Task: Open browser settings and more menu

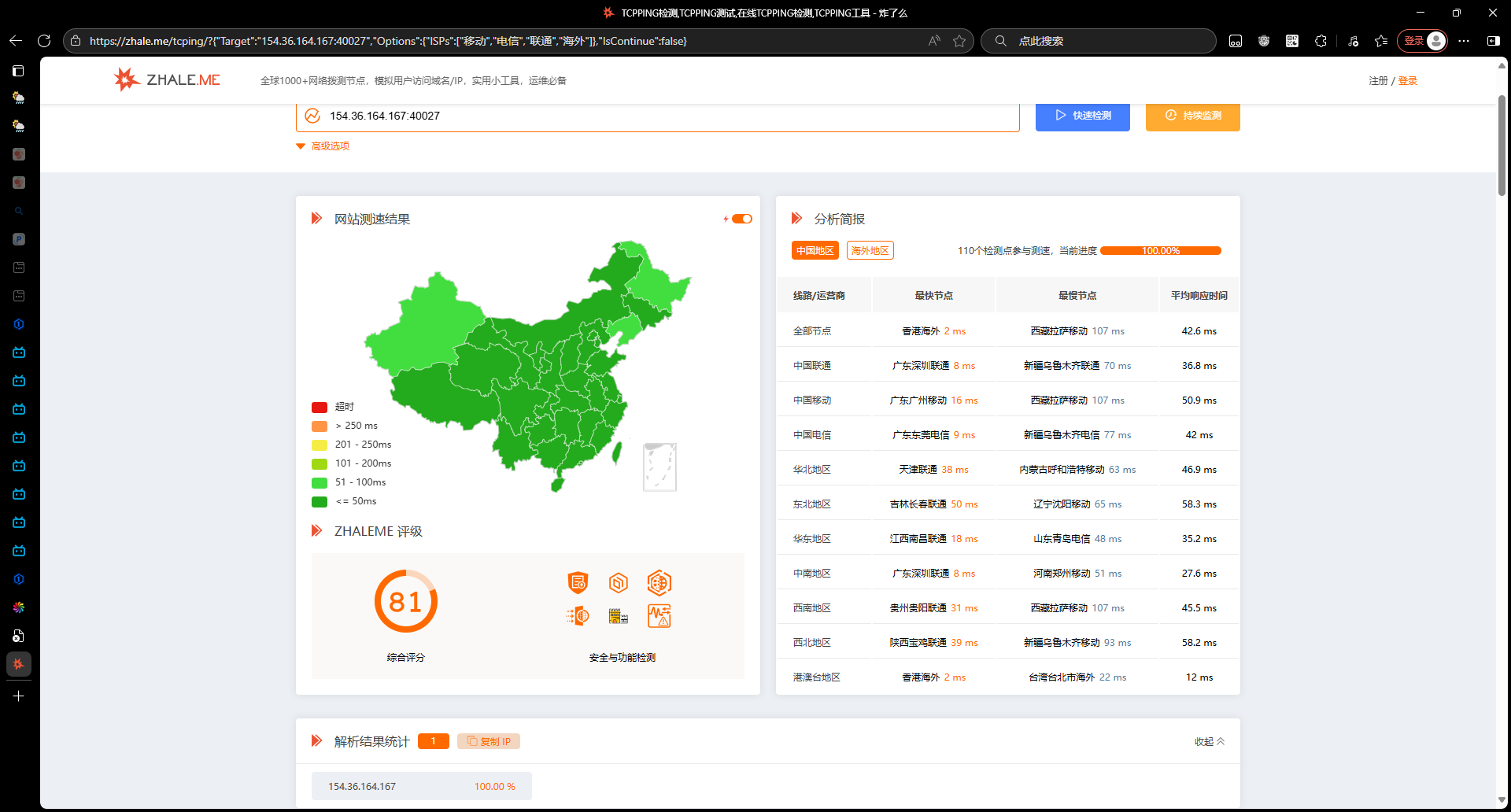Action: 1464,41
